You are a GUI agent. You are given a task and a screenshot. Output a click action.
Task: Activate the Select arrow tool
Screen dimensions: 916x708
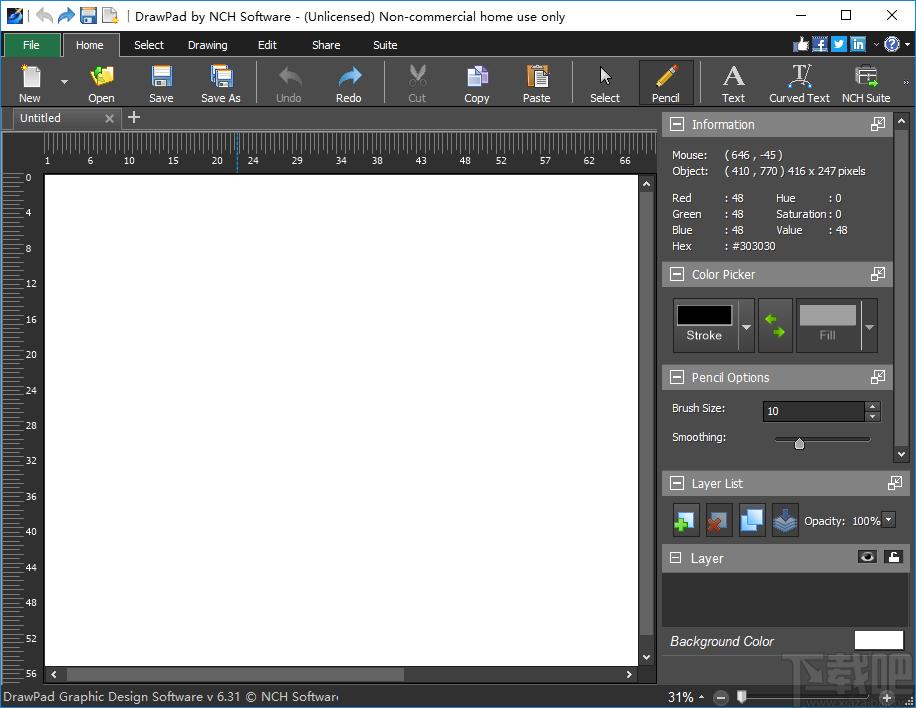605,82
